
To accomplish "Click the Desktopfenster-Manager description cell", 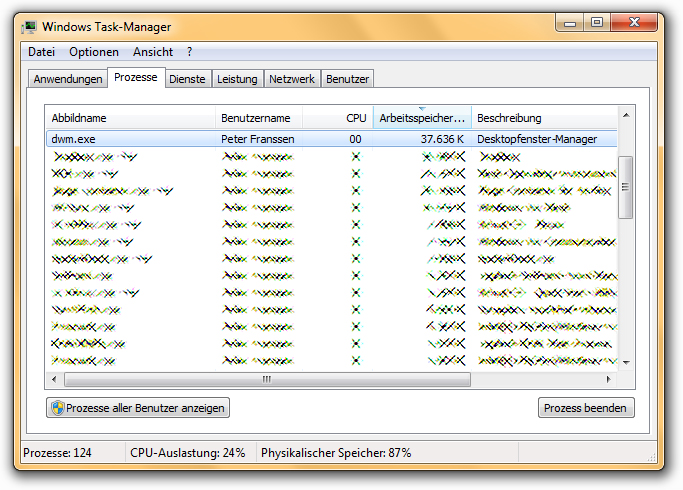I will [x=537, y=139].
